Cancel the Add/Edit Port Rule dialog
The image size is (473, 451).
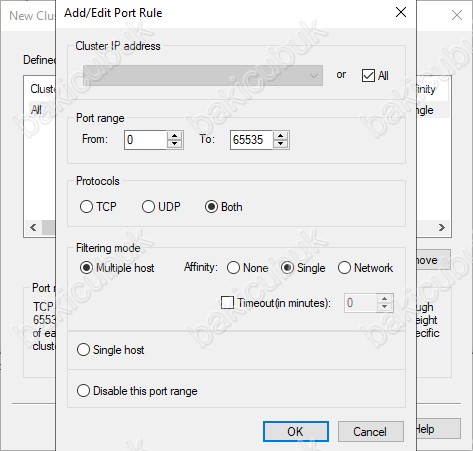pos(371,432)
